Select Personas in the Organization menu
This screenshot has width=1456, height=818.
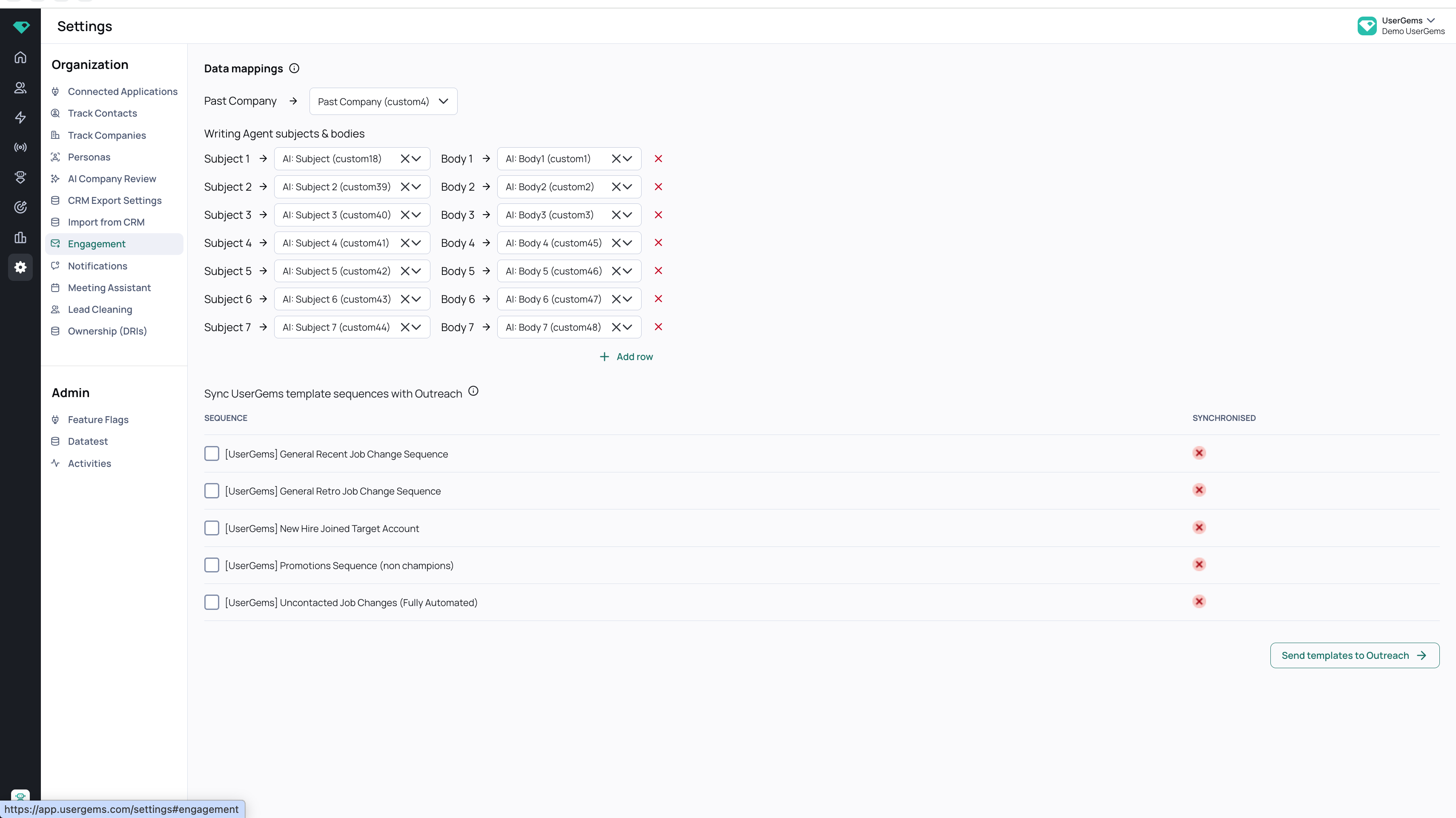114,157
